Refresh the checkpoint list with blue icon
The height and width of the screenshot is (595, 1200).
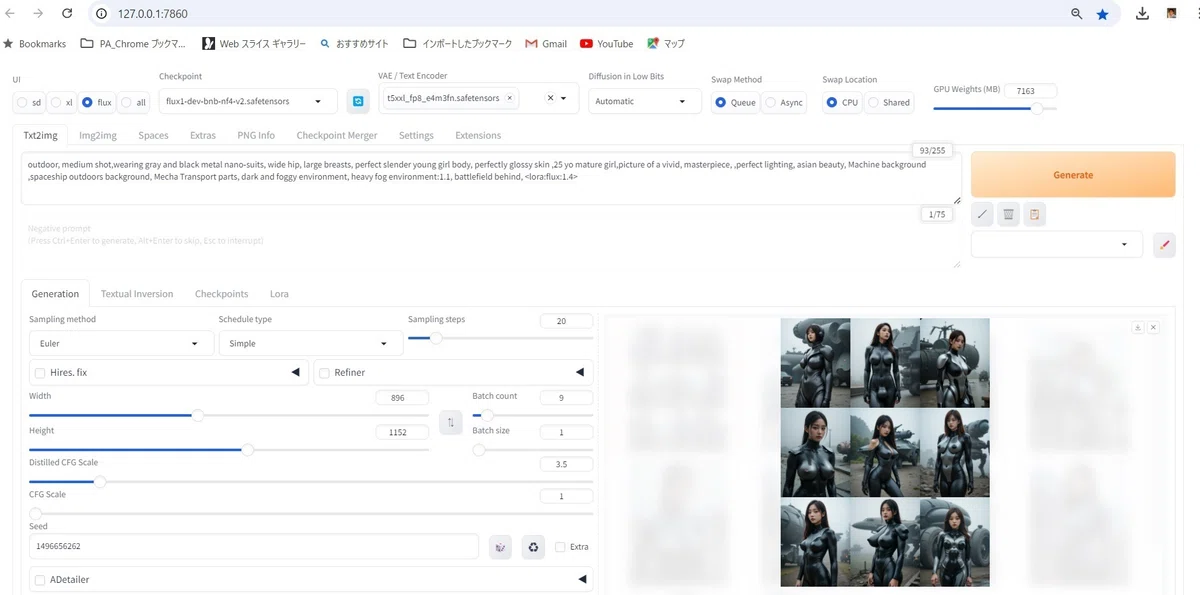click(x=358, y=101)
